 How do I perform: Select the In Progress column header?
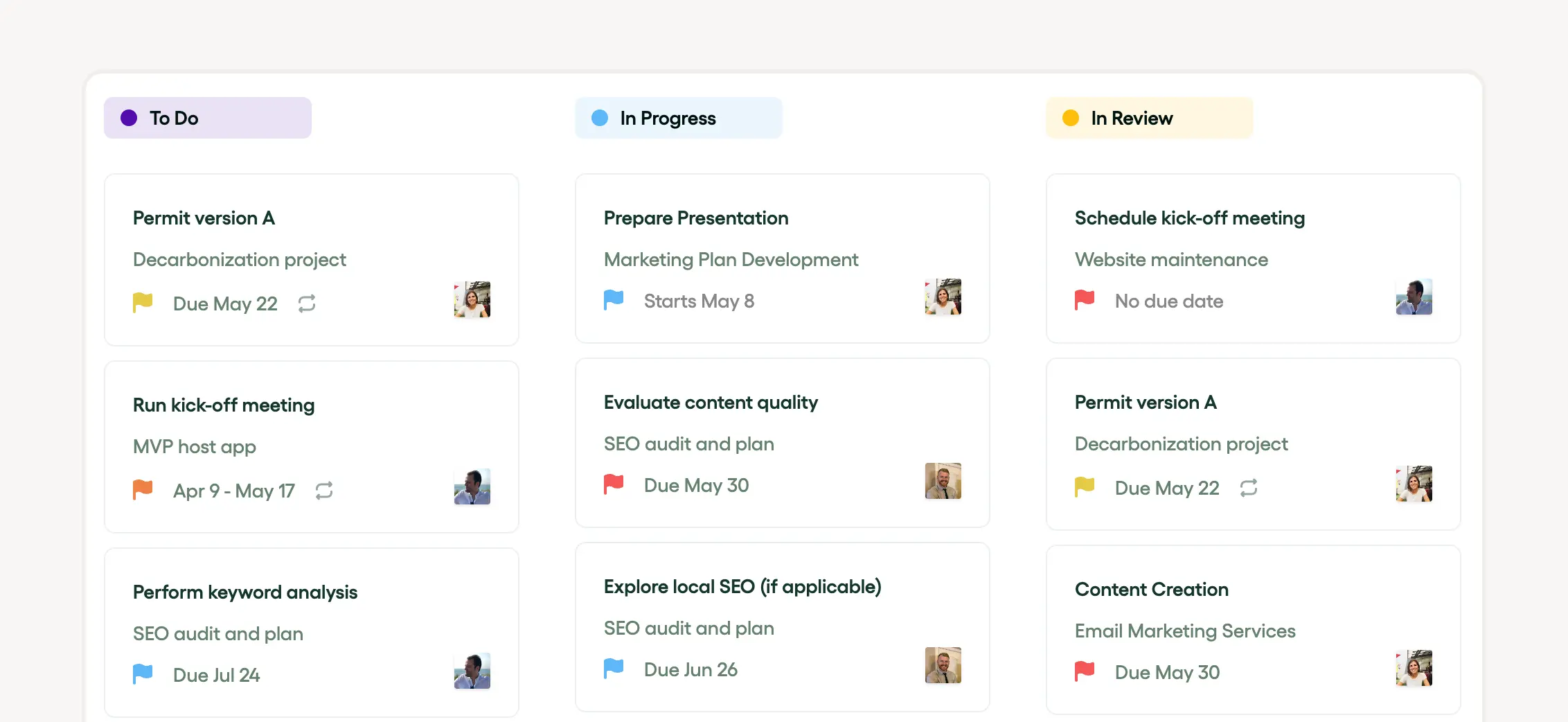pyautogui.click(x=679, y=118)
